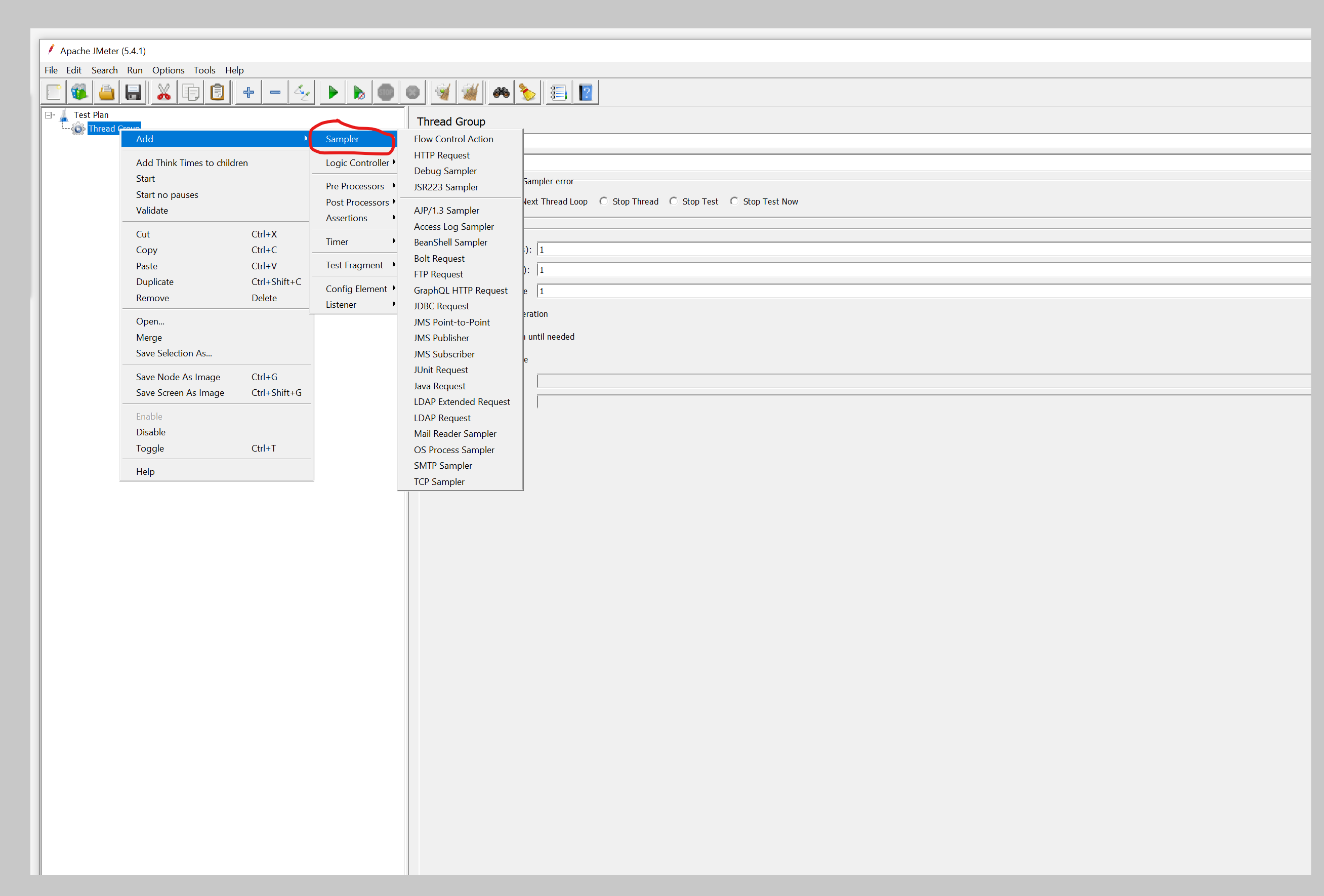Expand the Logic Controller submenu

(x=355, y=163)
